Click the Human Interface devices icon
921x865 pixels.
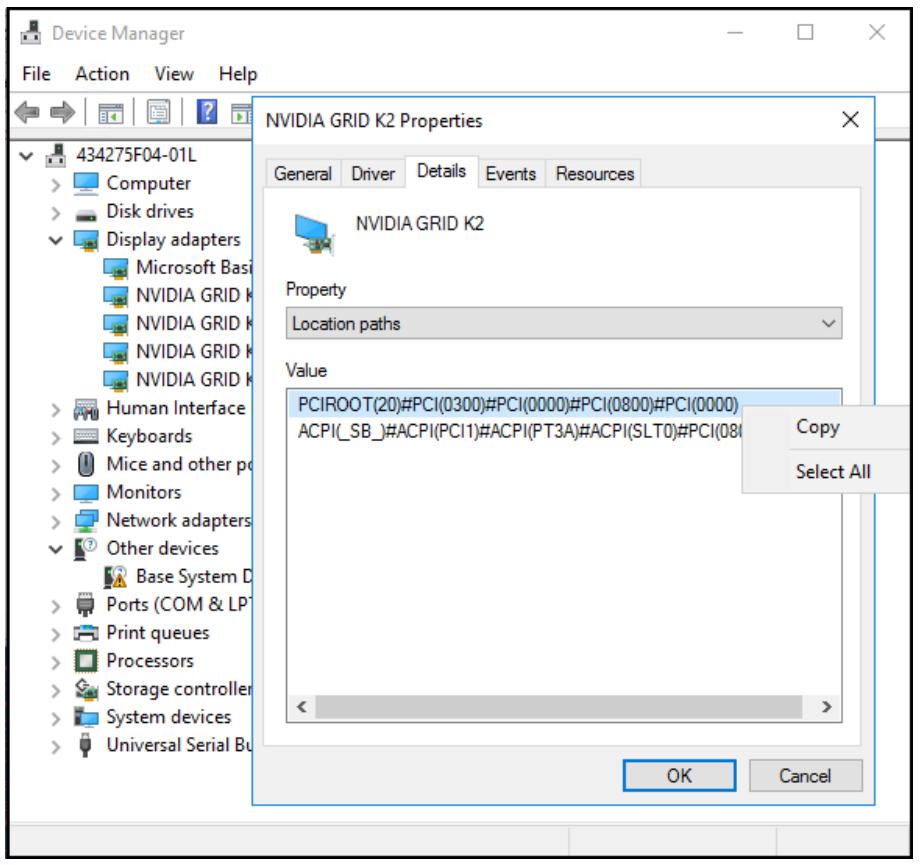pyautogui.click(x=86, y=409)
